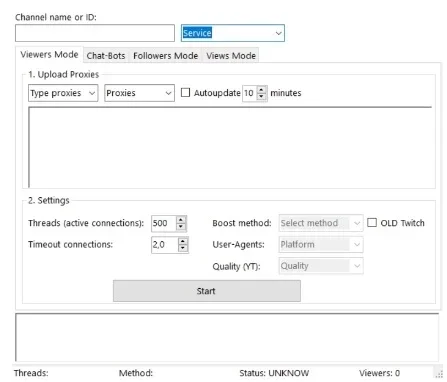Screen dimensions: 447x382
Task: Increase Threads active connections value
Action: 181,220
